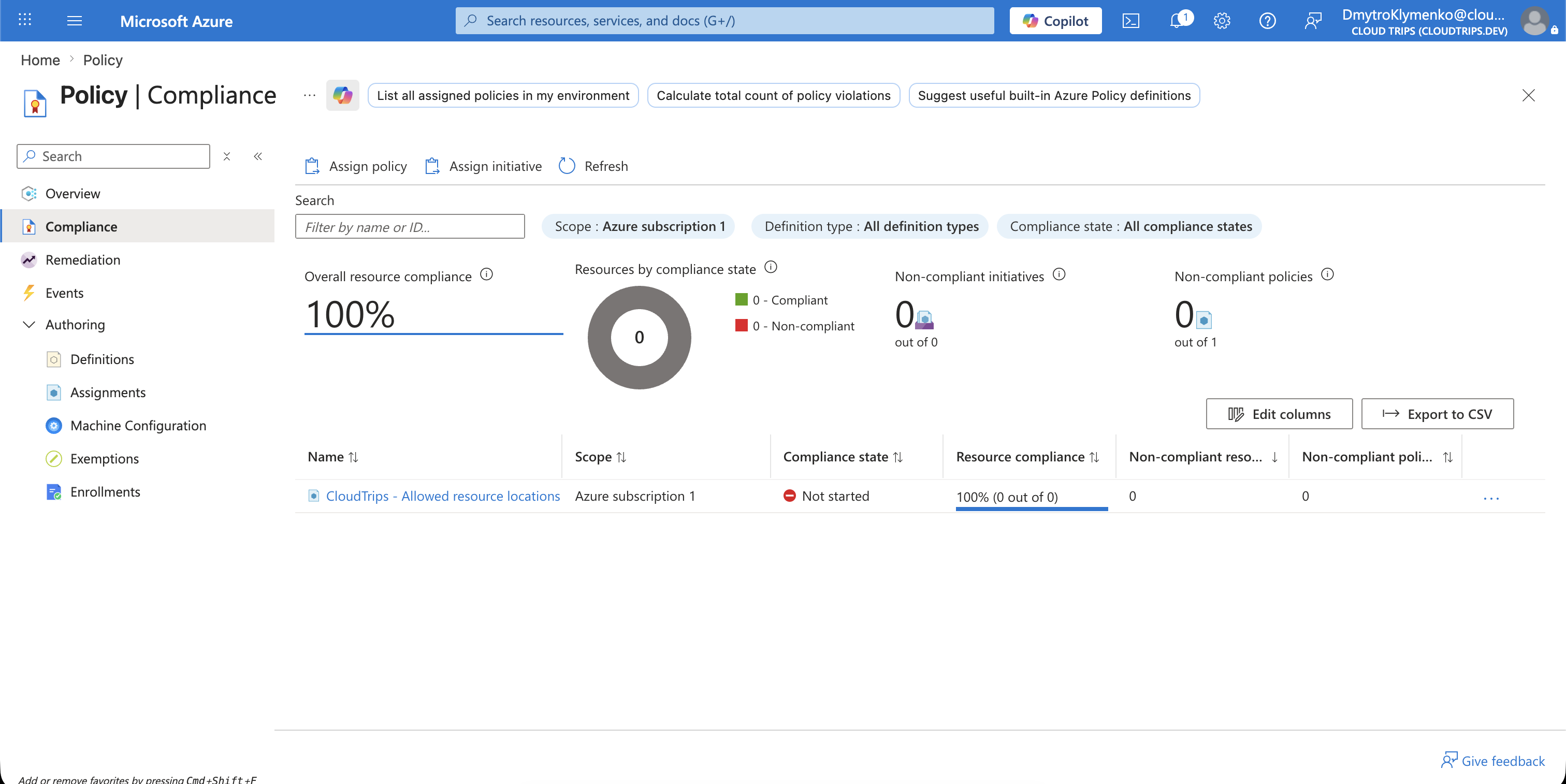This screenshot has width=1566, height=784.
Task: Show info for Overall resource compliance
Action: [486, 274]
